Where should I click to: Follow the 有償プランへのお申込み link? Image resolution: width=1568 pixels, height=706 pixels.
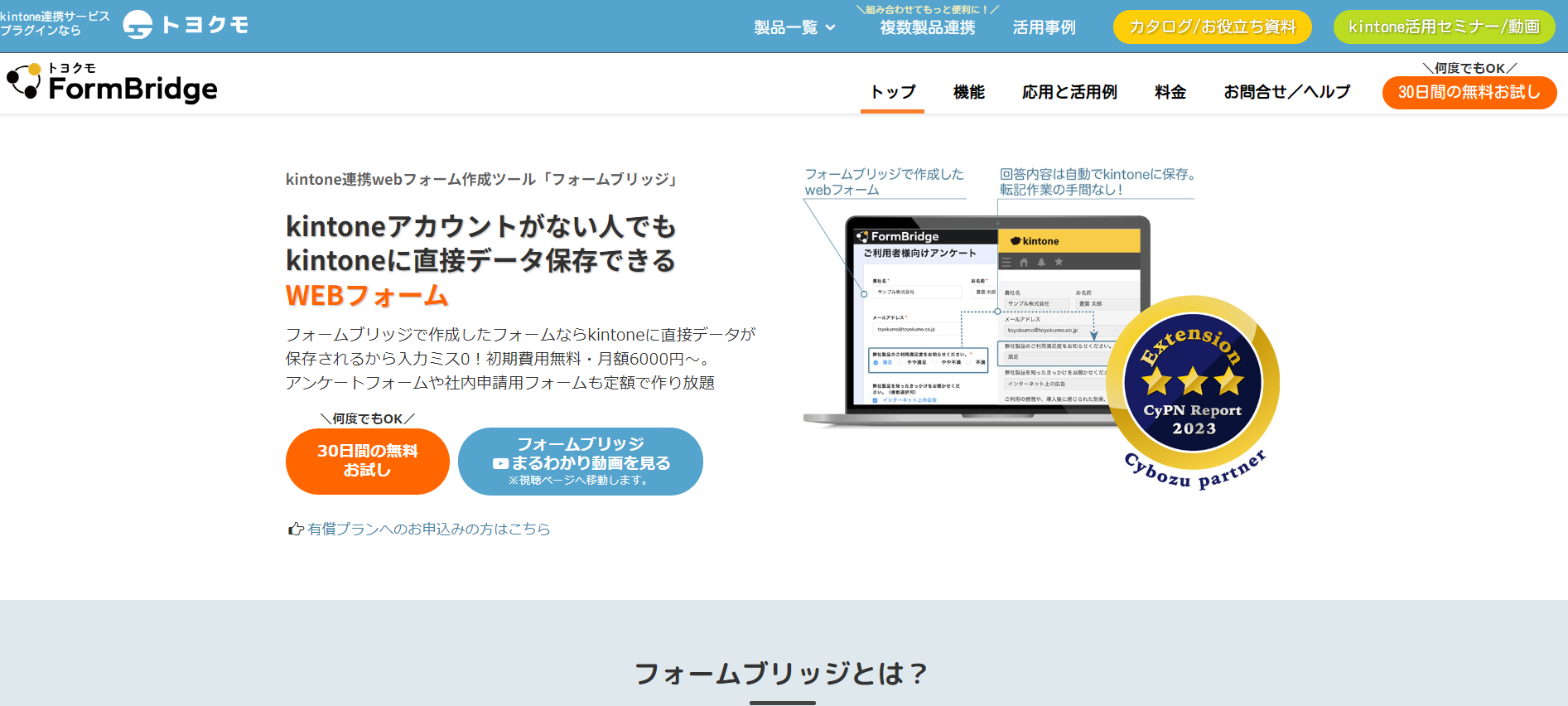[428, 529]
